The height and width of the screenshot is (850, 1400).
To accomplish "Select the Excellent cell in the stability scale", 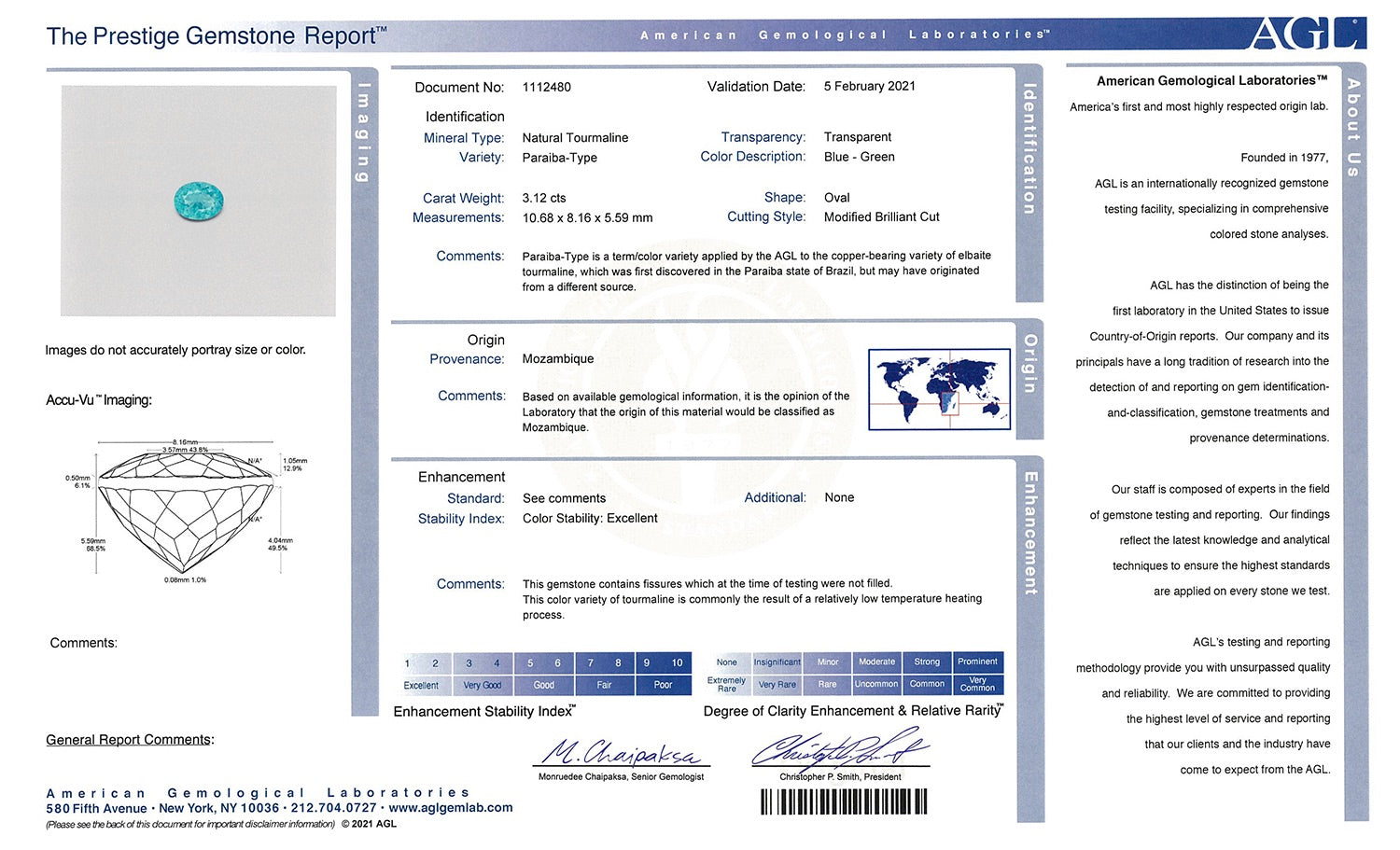I will 421,685.
